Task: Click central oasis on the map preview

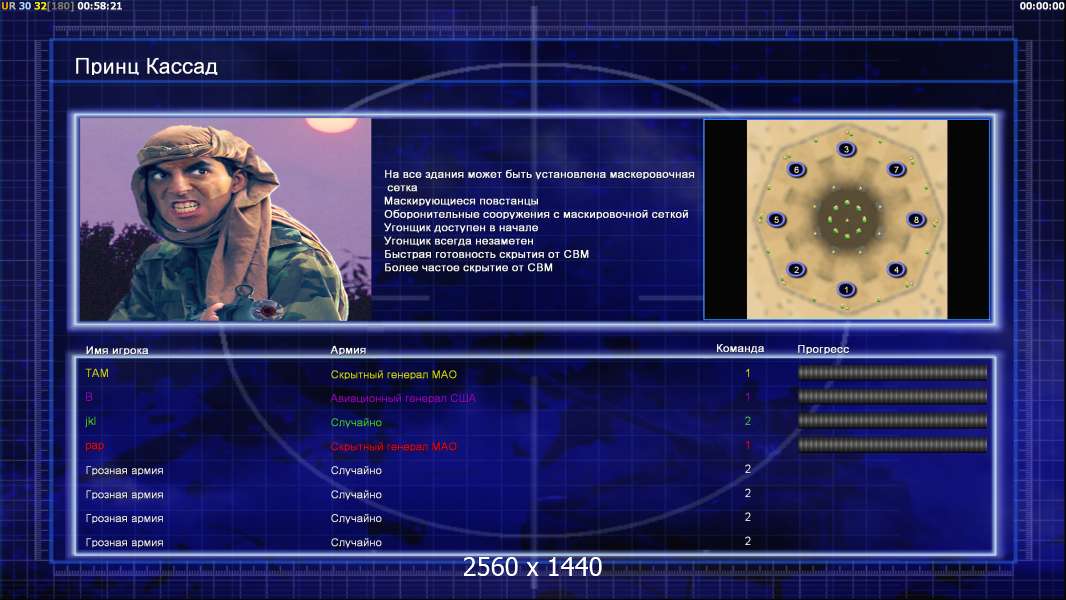Action: click(x=846, y=220)
